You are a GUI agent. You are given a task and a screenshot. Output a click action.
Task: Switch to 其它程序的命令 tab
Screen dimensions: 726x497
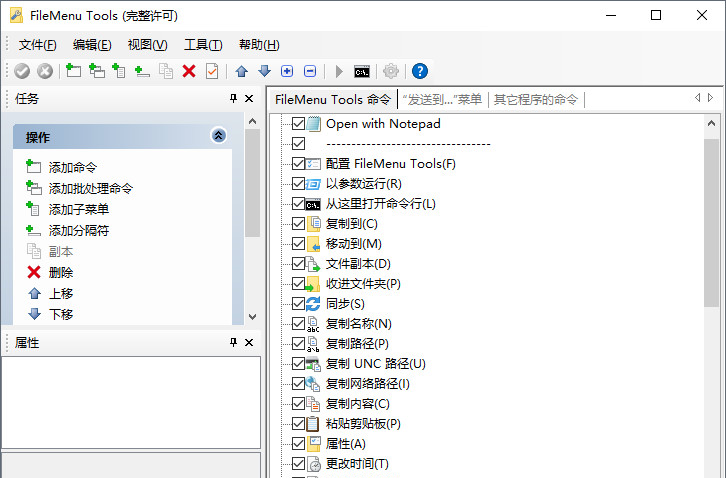[536, 100]
